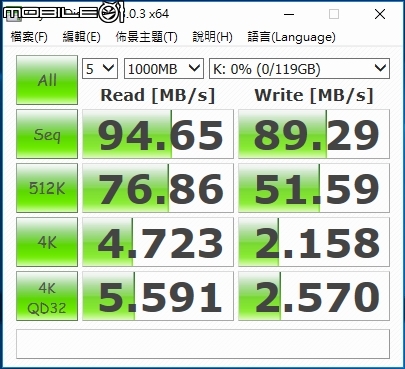Start the Seq sequential test
Screen dimensions: 405x369
coord(47,134)
